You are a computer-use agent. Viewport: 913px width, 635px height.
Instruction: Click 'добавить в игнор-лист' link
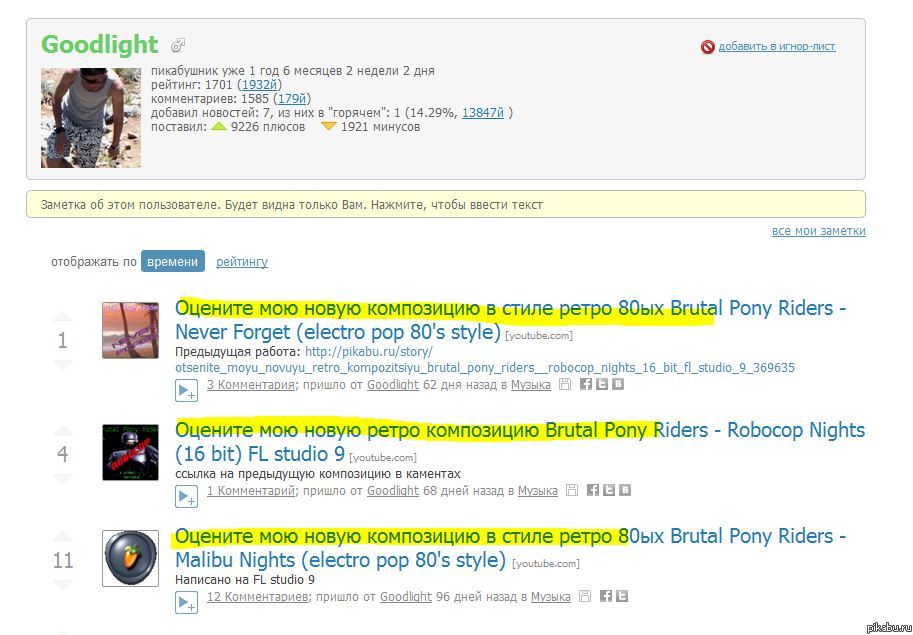(x=776, y=46)
